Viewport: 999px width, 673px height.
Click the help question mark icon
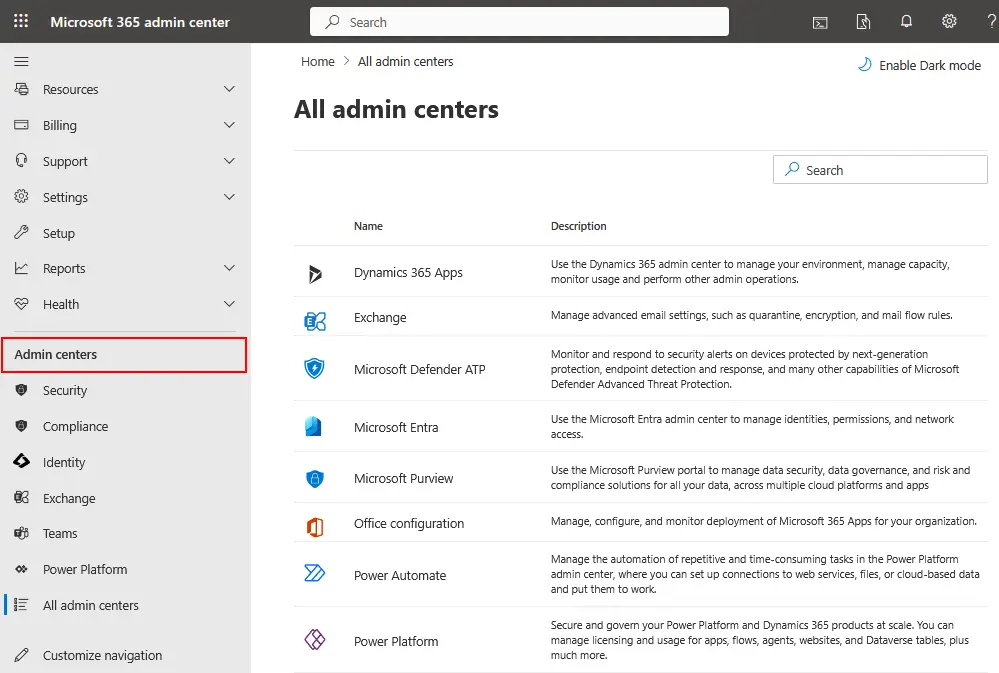click(x=991, y=22)
